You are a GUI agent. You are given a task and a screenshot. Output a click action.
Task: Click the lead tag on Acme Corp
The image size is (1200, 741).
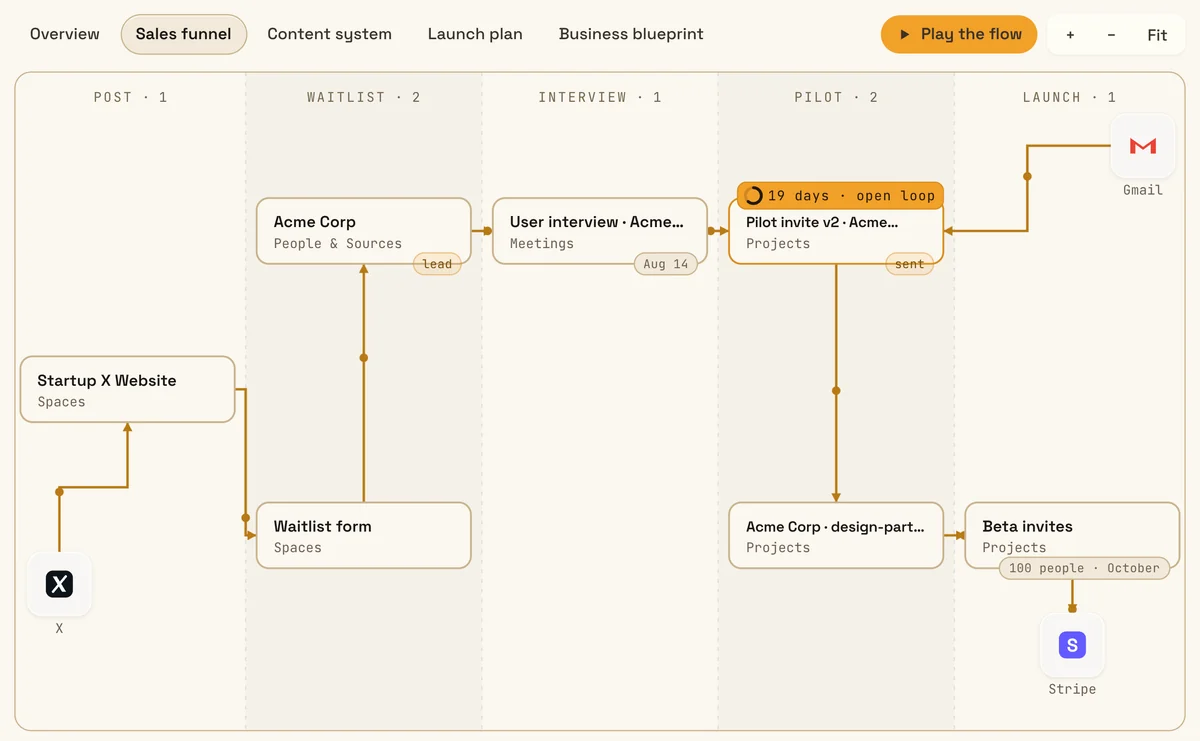pyautogui.click(x=437, y=264)
